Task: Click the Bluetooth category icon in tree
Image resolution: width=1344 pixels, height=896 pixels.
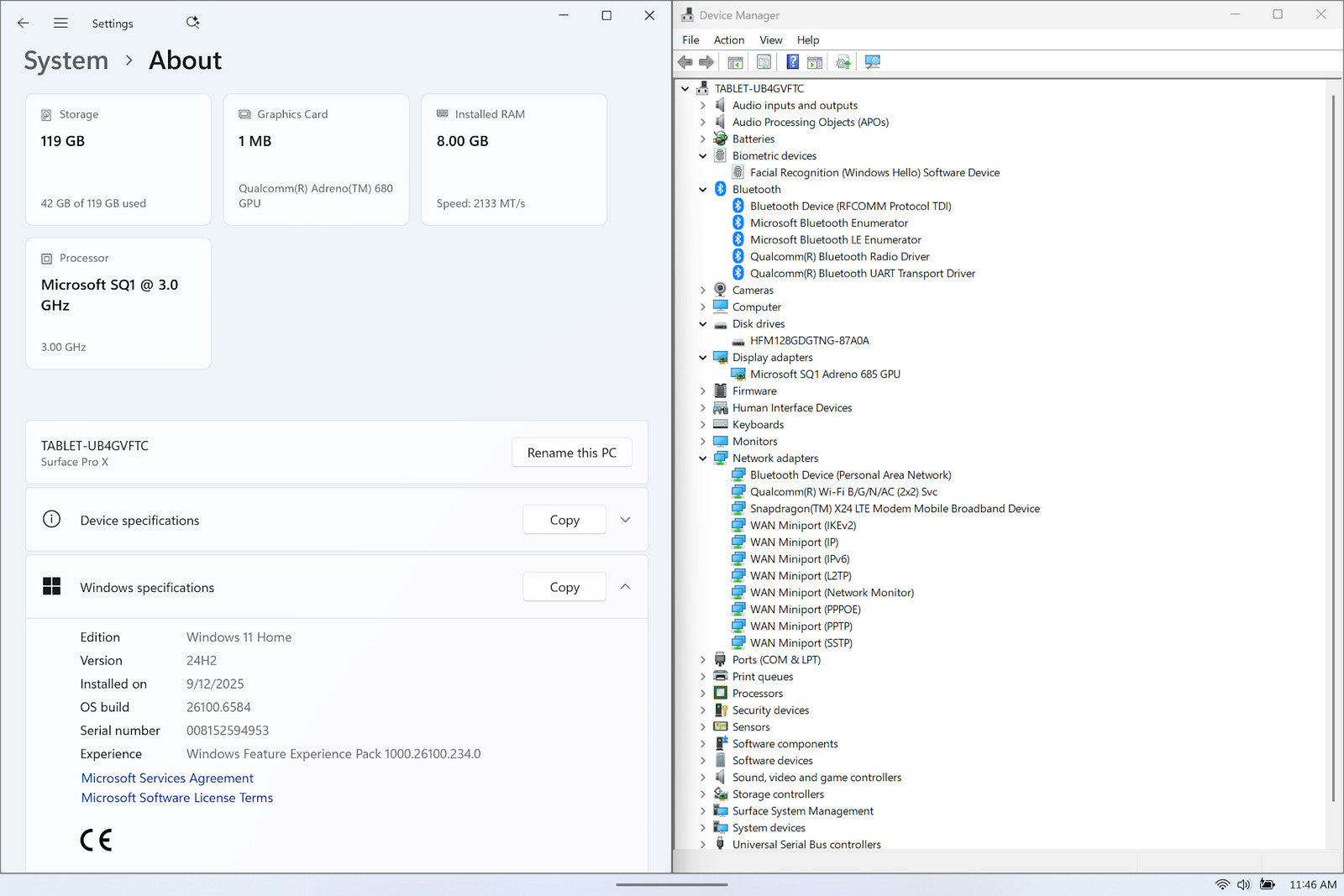Action: pos(720,189)
